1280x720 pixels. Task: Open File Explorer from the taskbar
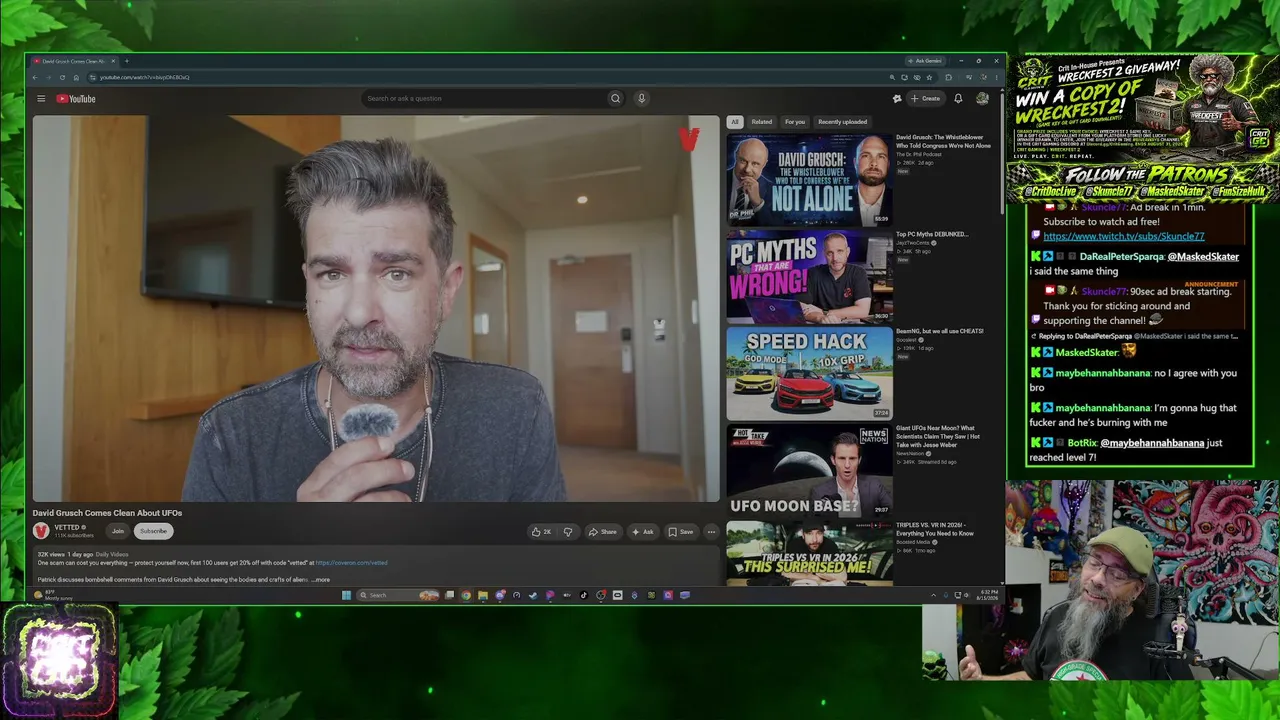[483, 595]
